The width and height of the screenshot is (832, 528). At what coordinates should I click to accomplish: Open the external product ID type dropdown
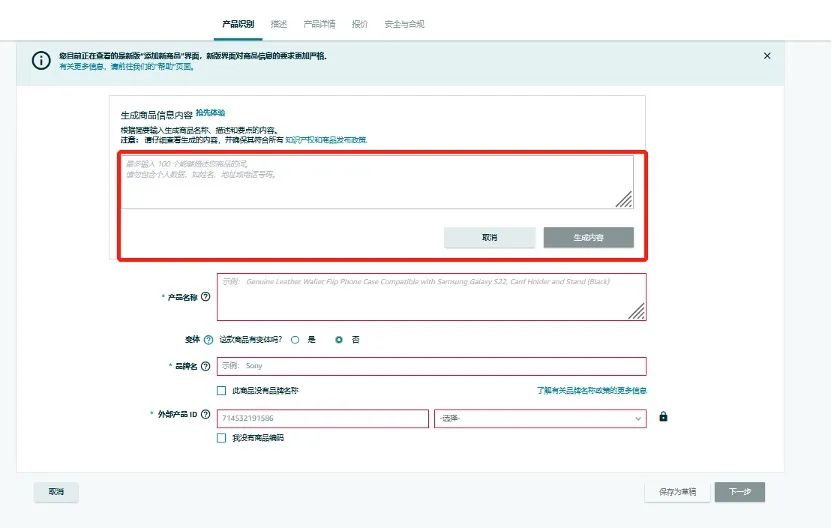pyautogui.click(x=540, y=418)
